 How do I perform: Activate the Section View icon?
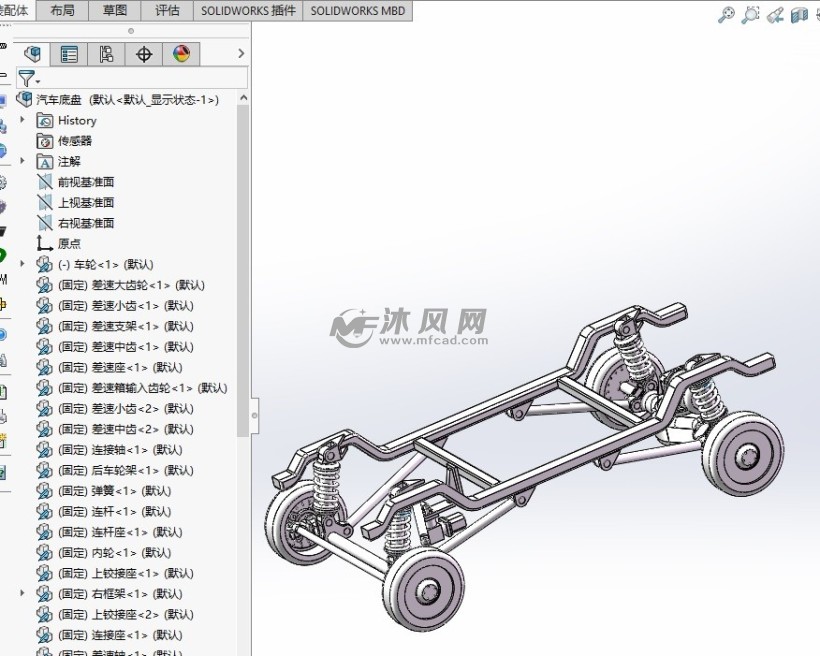coord(799,15)
